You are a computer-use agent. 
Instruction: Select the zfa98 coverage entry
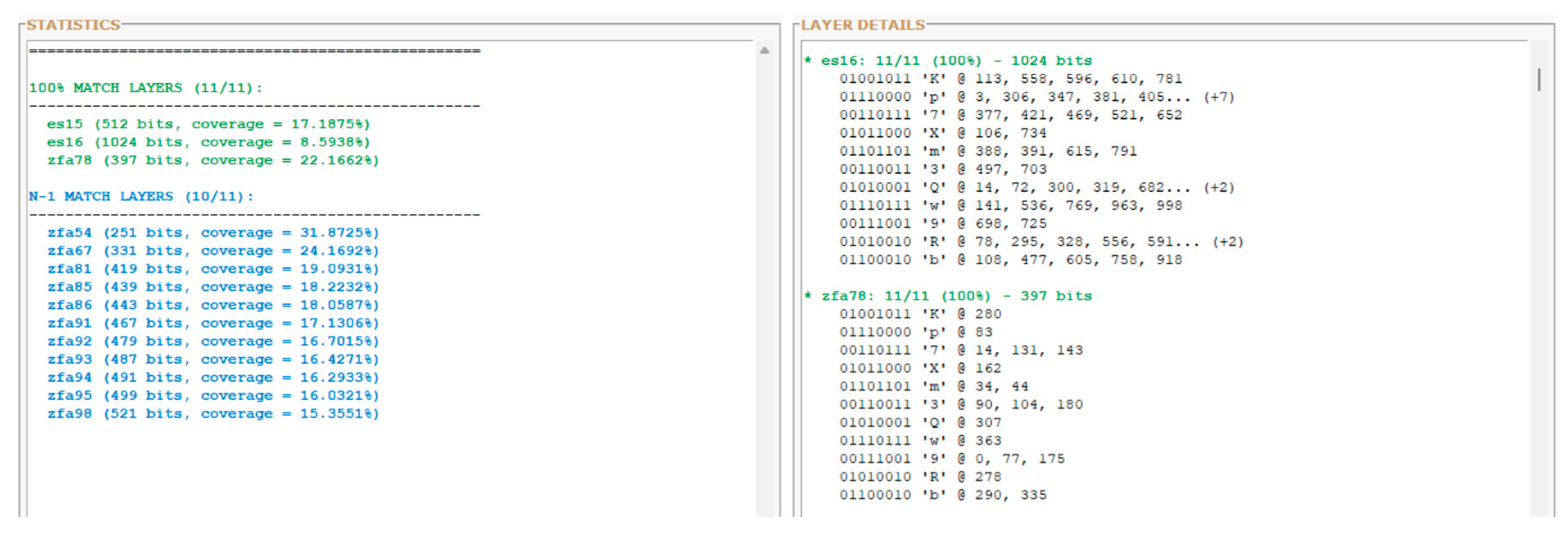point(213,413)
